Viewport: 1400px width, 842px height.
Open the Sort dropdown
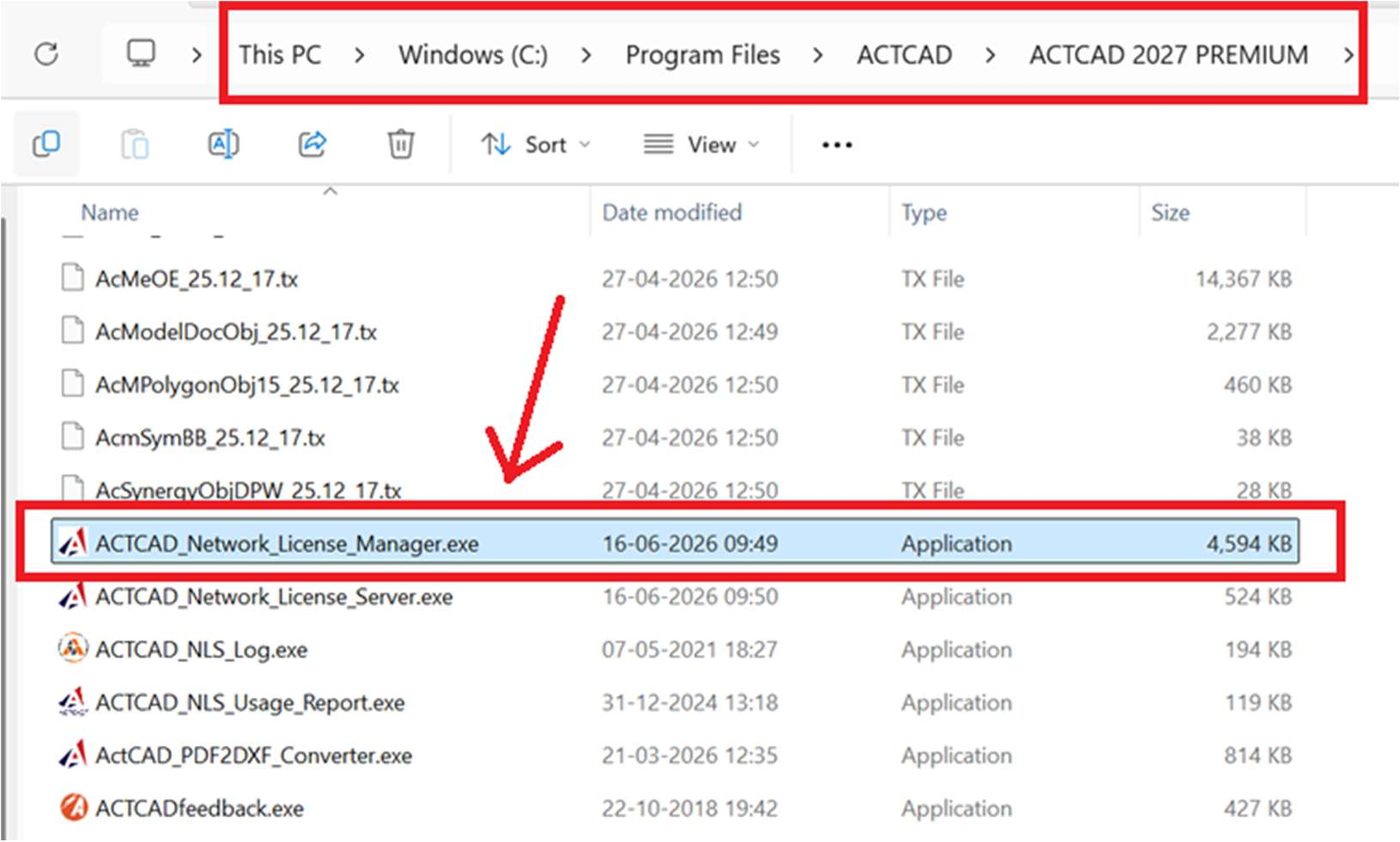[x=536, y=145]
